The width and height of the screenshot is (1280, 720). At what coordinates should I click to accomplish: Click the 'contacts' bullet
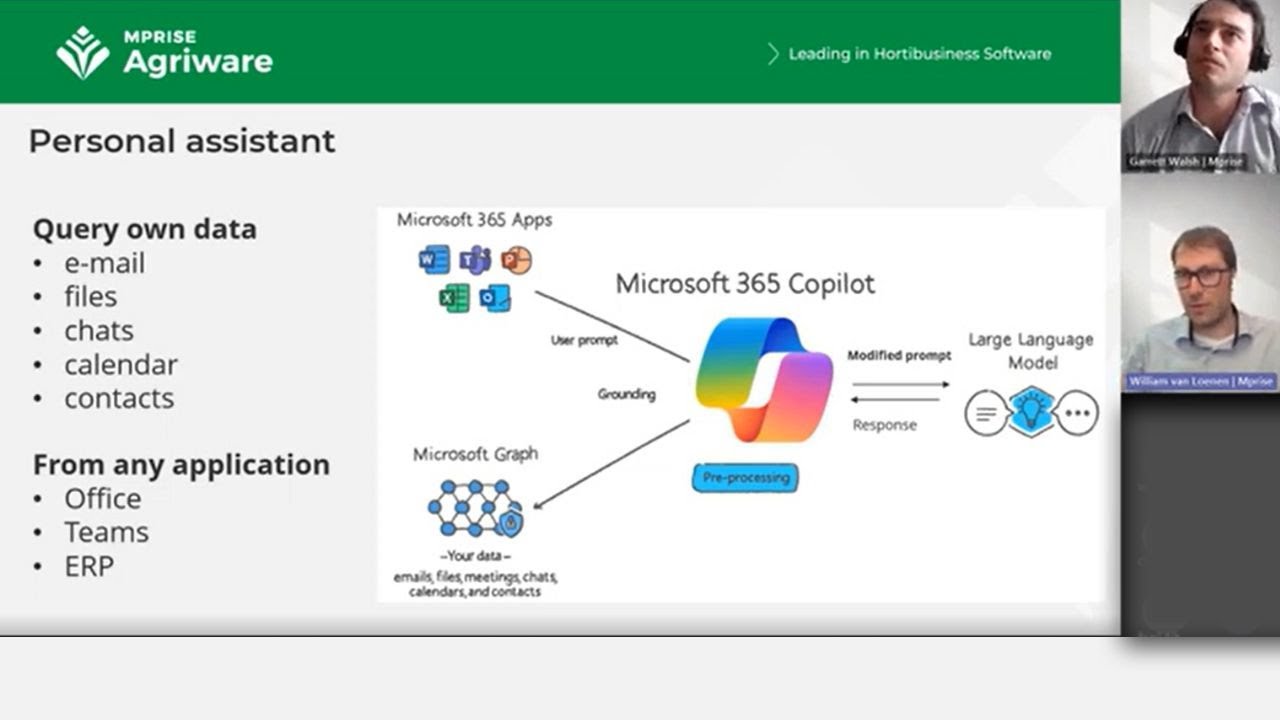(119, 398)
